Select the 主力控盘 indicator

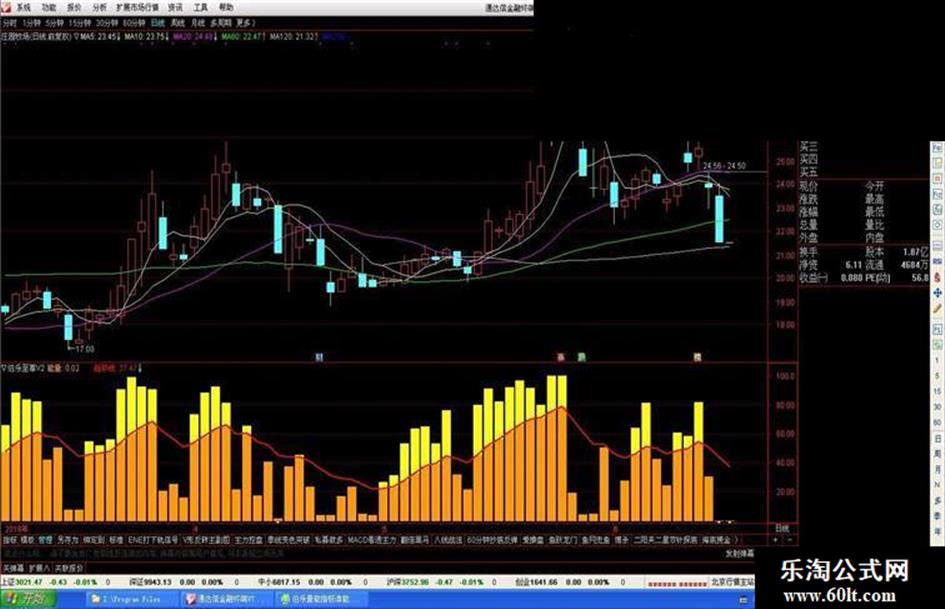point(249,540)
